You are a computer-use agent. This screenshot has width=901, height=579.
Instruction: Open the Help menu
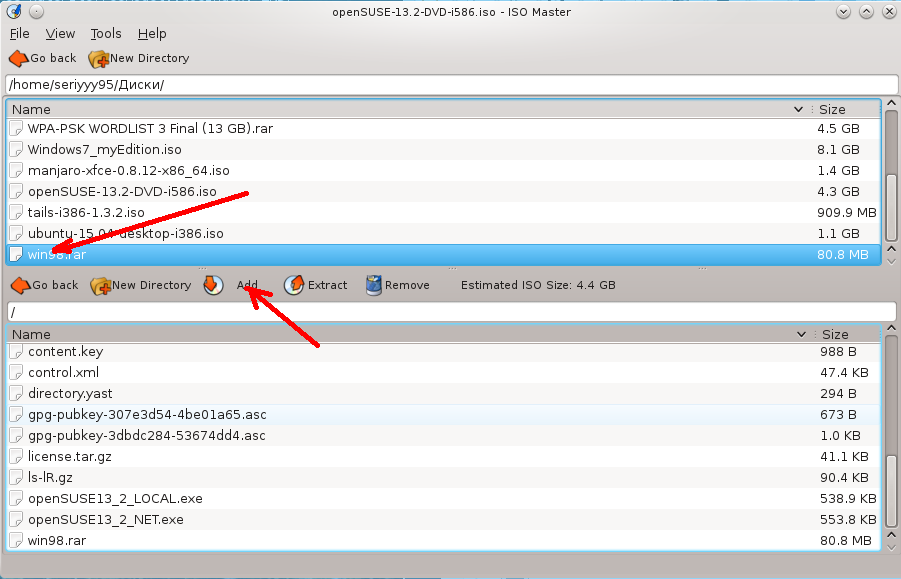pyautogui.click(x=152, y=33)
